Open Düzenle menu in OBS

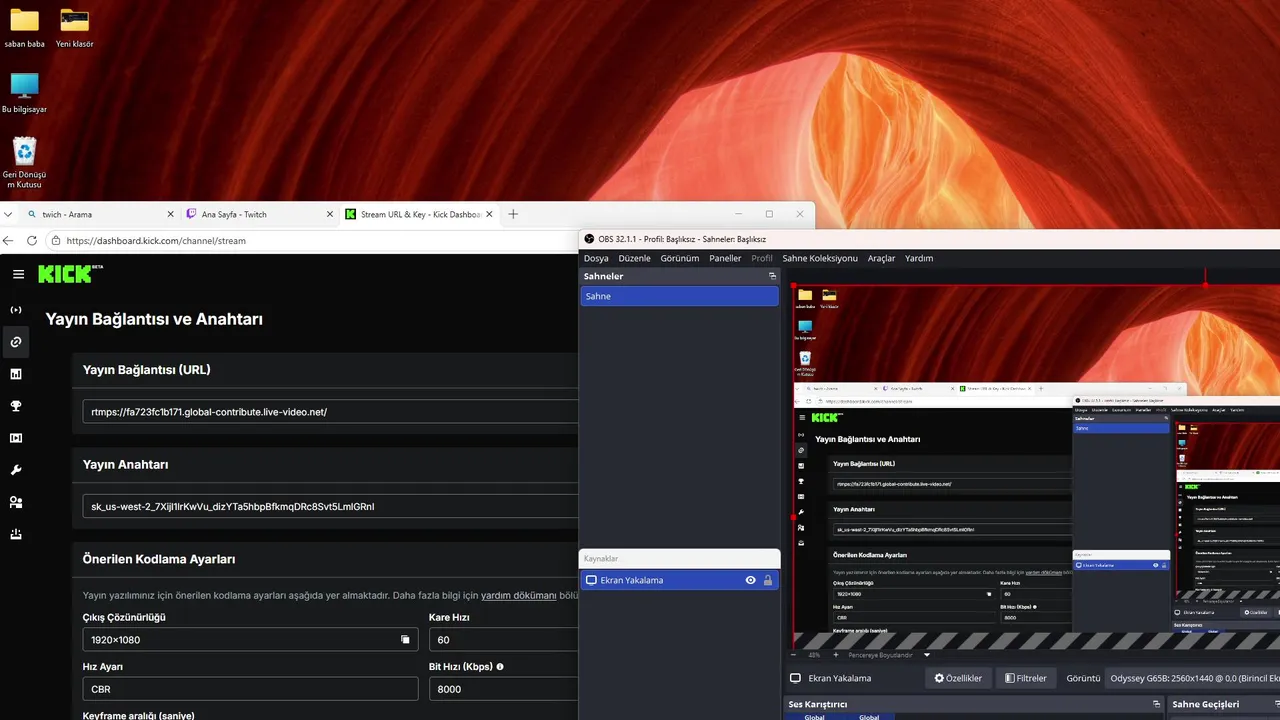[634, 258]
